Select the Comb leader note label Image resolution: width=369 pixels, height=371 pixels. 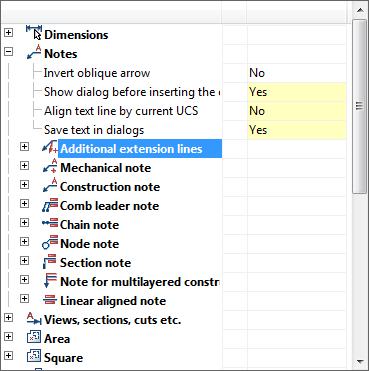click(110, 206)
